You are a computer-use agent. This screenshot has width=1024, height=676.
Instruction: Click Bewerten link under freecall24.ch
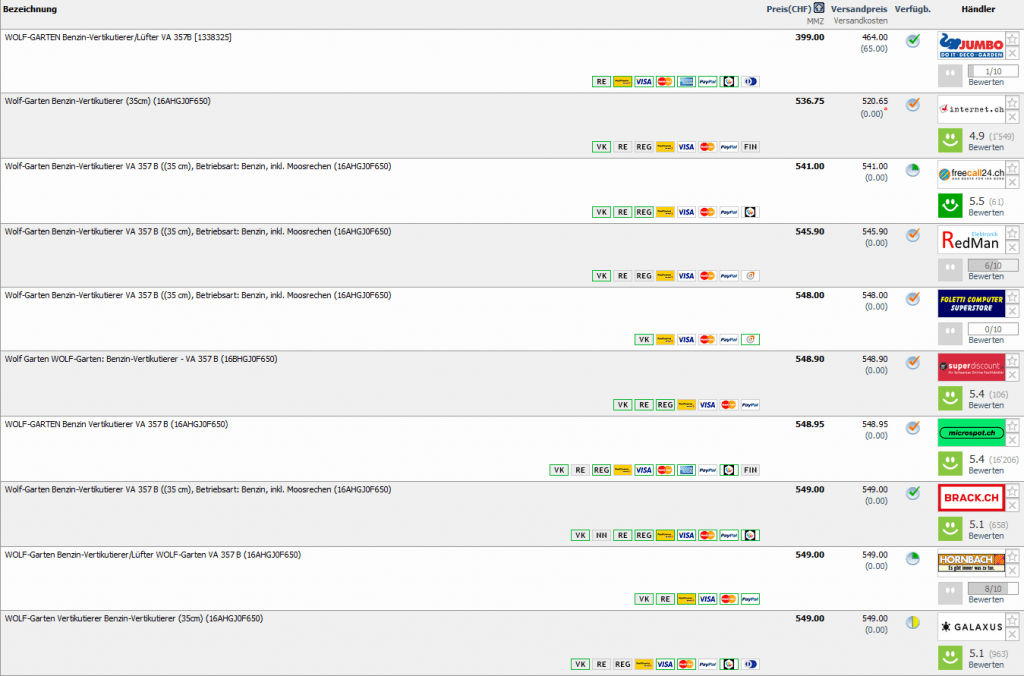pos(986,212)
